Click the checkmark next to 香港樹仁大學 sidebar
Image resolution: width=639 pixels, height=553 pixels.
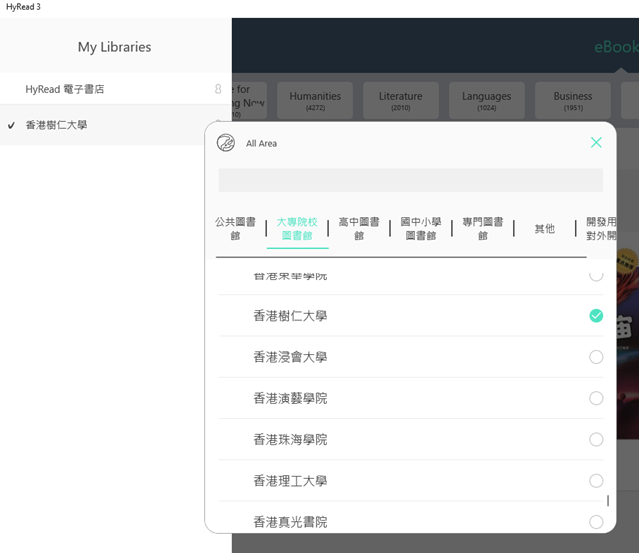tap(11, 125)
